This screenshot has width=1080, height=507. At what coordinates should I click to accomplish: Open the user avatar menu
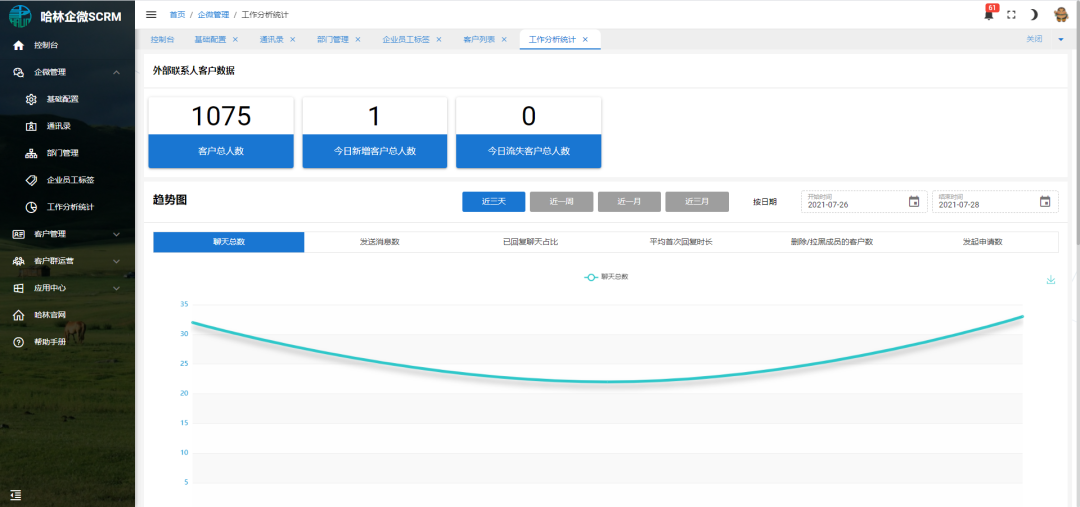click(1060, 14)
